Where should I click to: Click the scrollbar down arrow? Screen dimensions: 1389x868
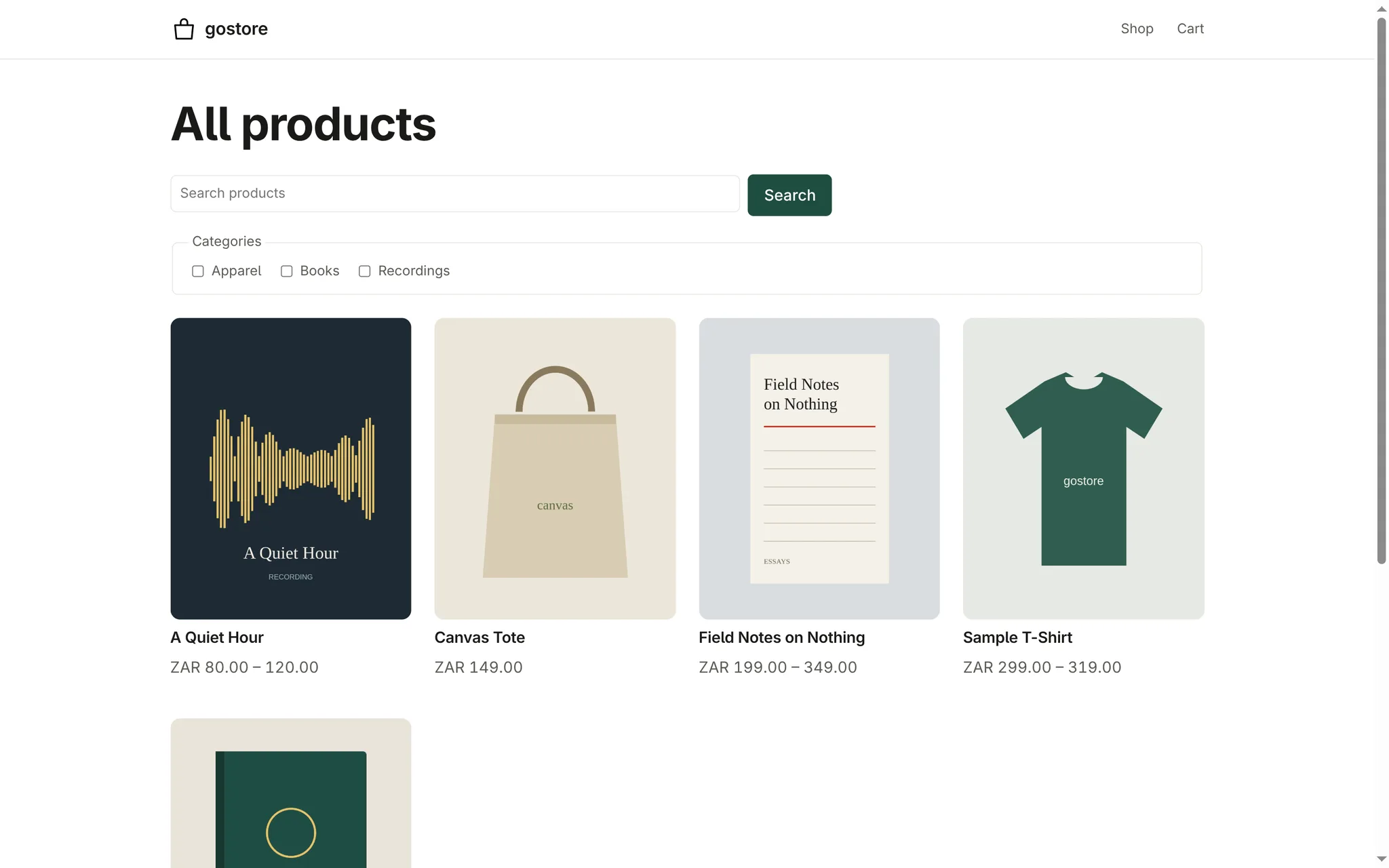point(1382,859)
